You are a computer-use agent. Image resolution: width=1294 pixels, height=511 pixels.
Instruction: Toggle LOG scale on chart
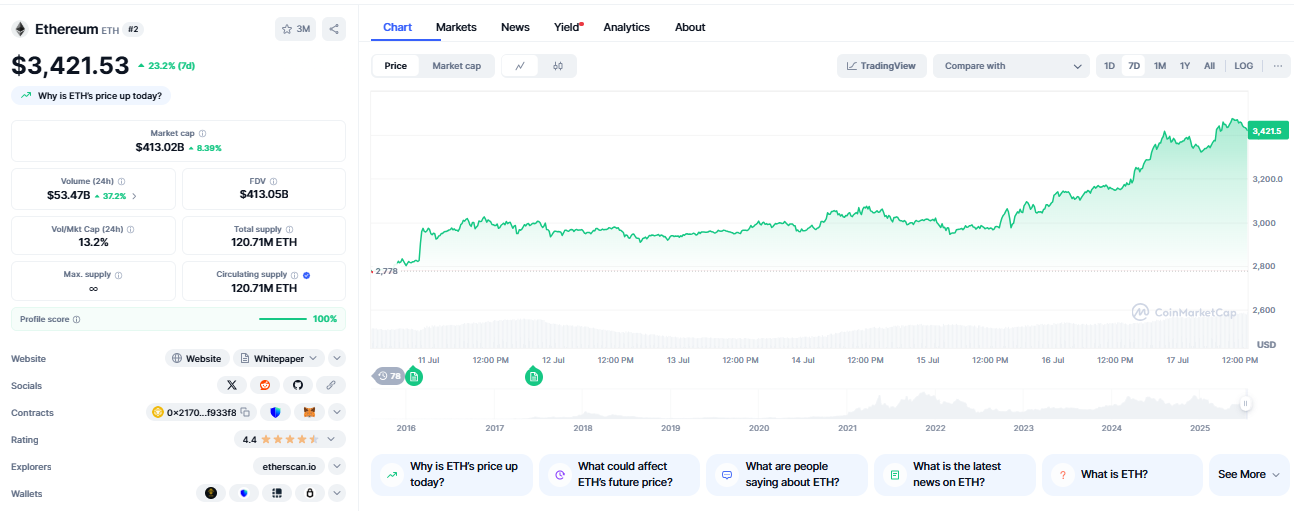click(x=1243, y=66)
